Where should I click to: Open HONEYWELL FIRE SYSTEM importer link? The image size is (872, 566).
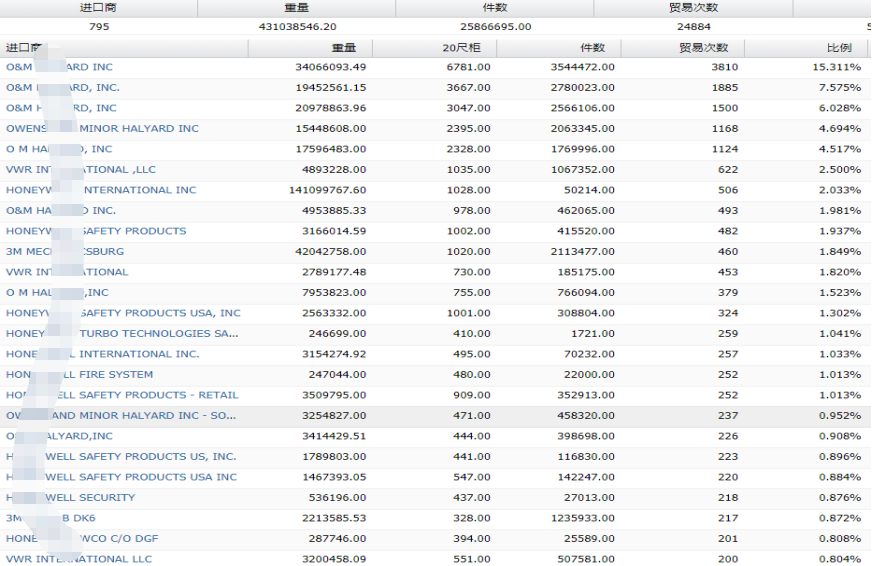click(80, 375)
